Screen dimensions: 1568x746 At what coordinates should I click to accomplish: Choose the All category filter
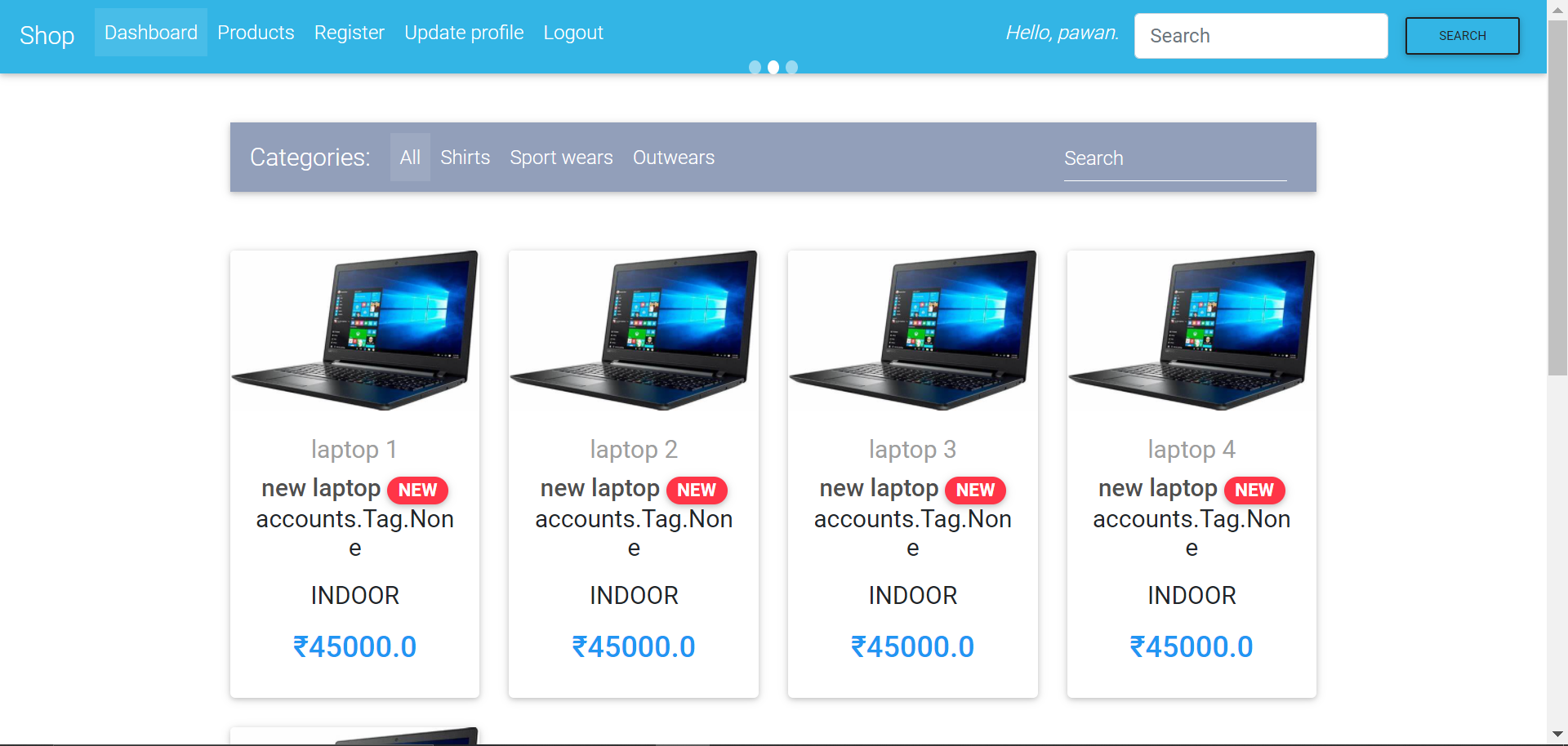[x=410, y=158]
